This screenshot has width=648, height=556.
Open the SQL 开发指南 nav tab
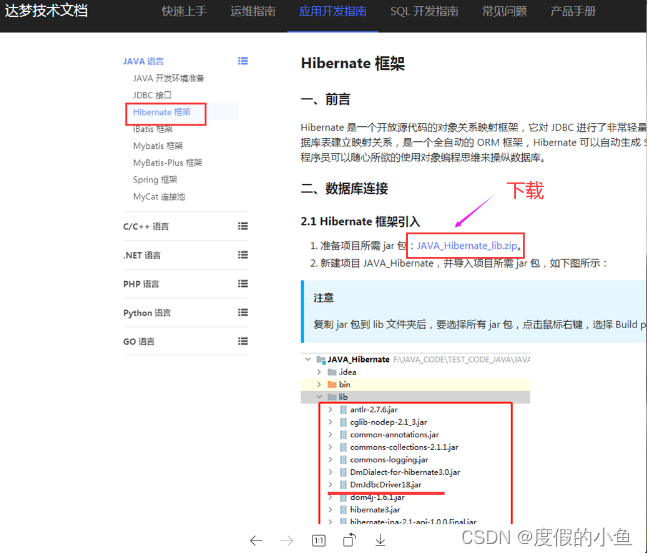coord(424,11)
